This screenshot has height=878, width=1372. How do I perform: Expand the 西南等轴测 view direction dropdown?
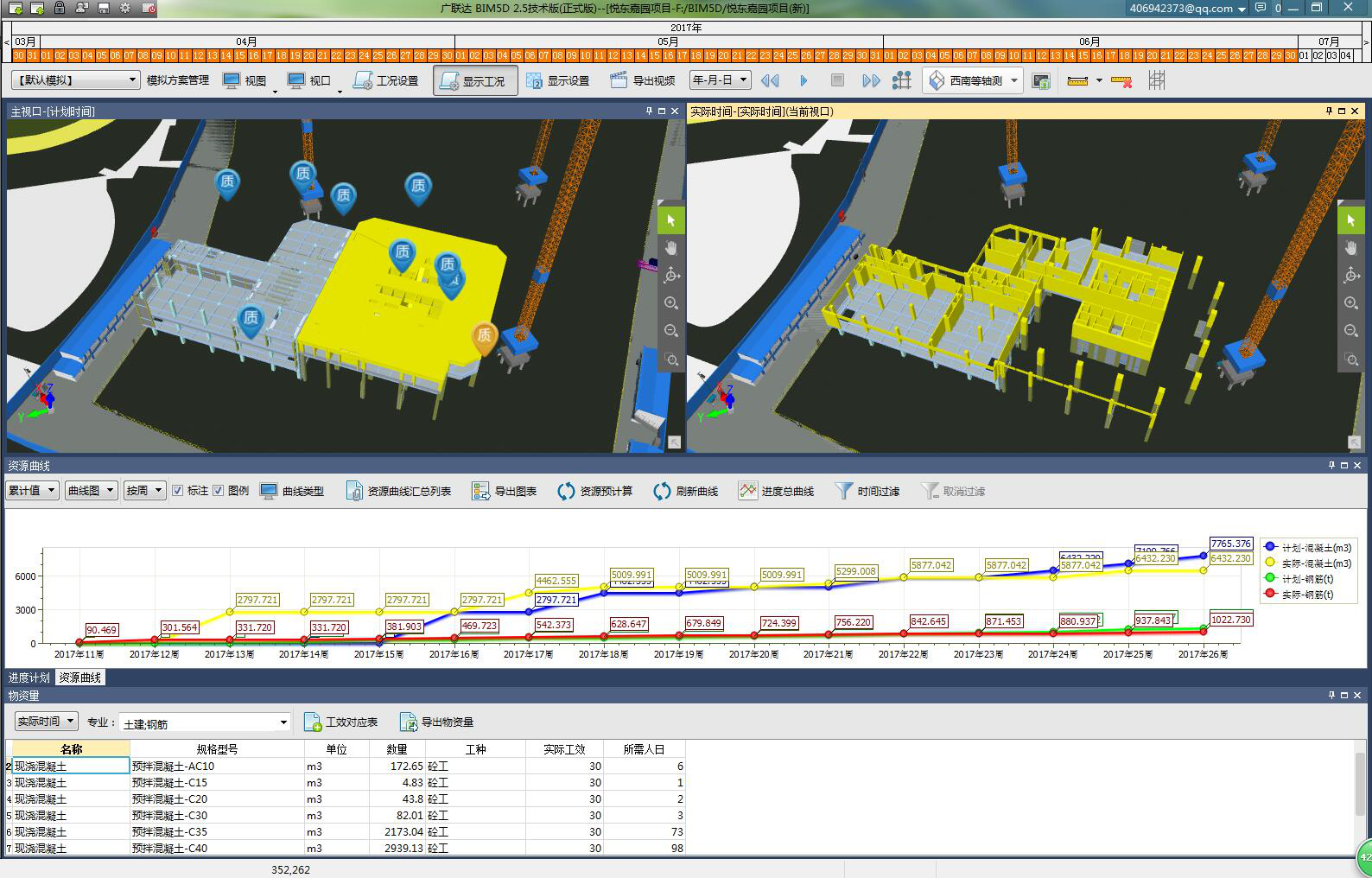(1014, 80)
